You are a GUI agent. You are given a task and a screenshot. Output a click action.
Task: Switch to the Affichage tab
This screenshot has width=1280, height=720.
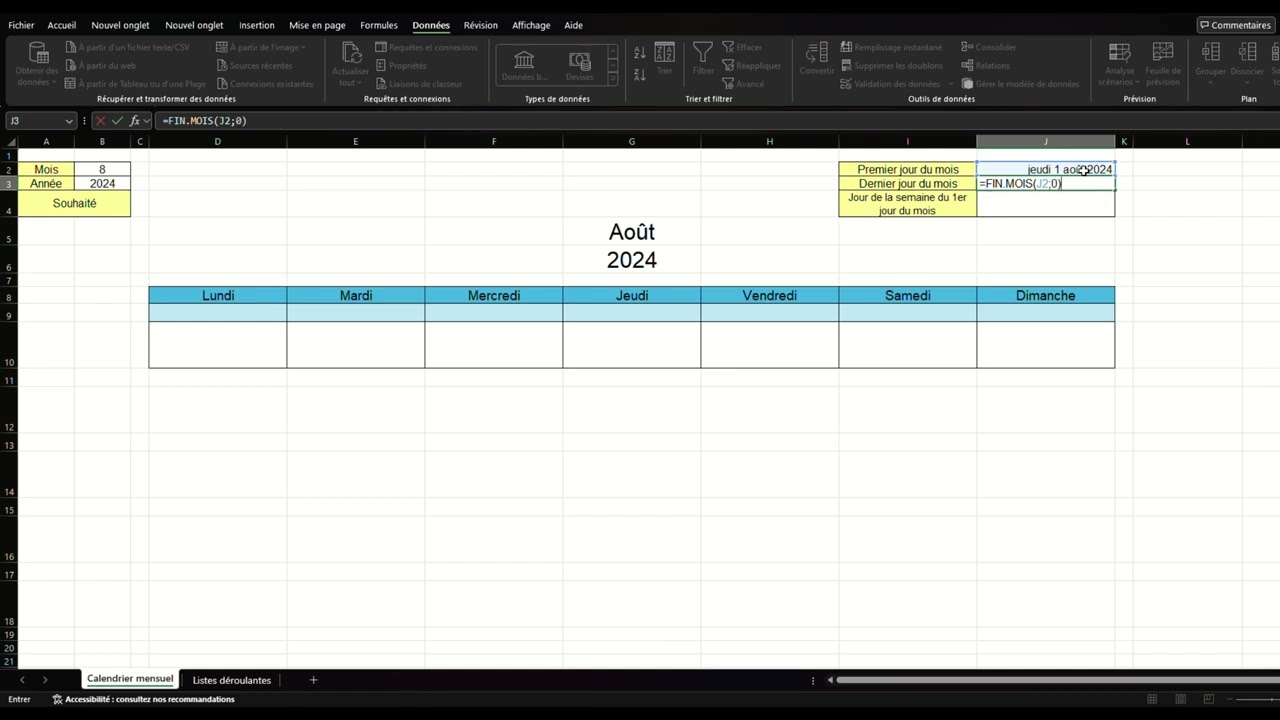tap(531, 25)
